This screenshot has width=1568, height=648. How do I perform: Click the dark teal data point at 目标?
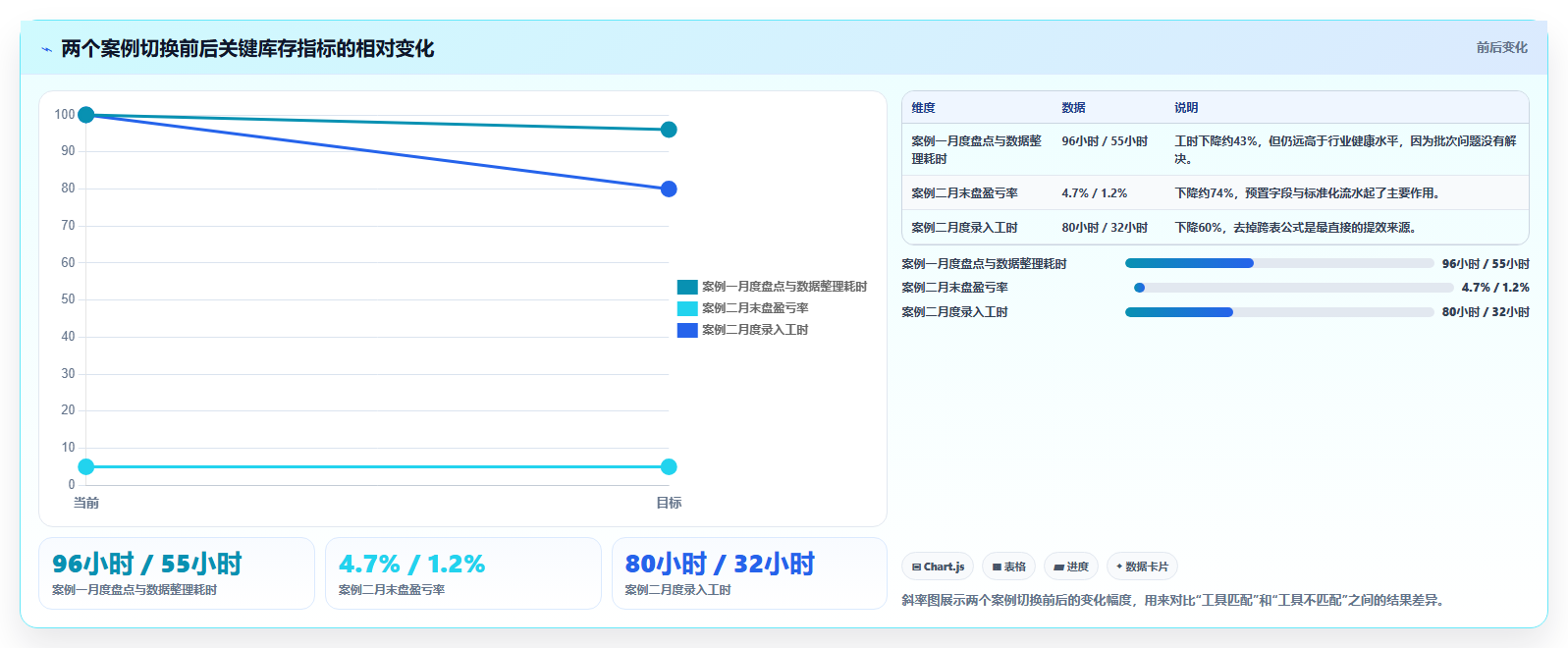669,130
